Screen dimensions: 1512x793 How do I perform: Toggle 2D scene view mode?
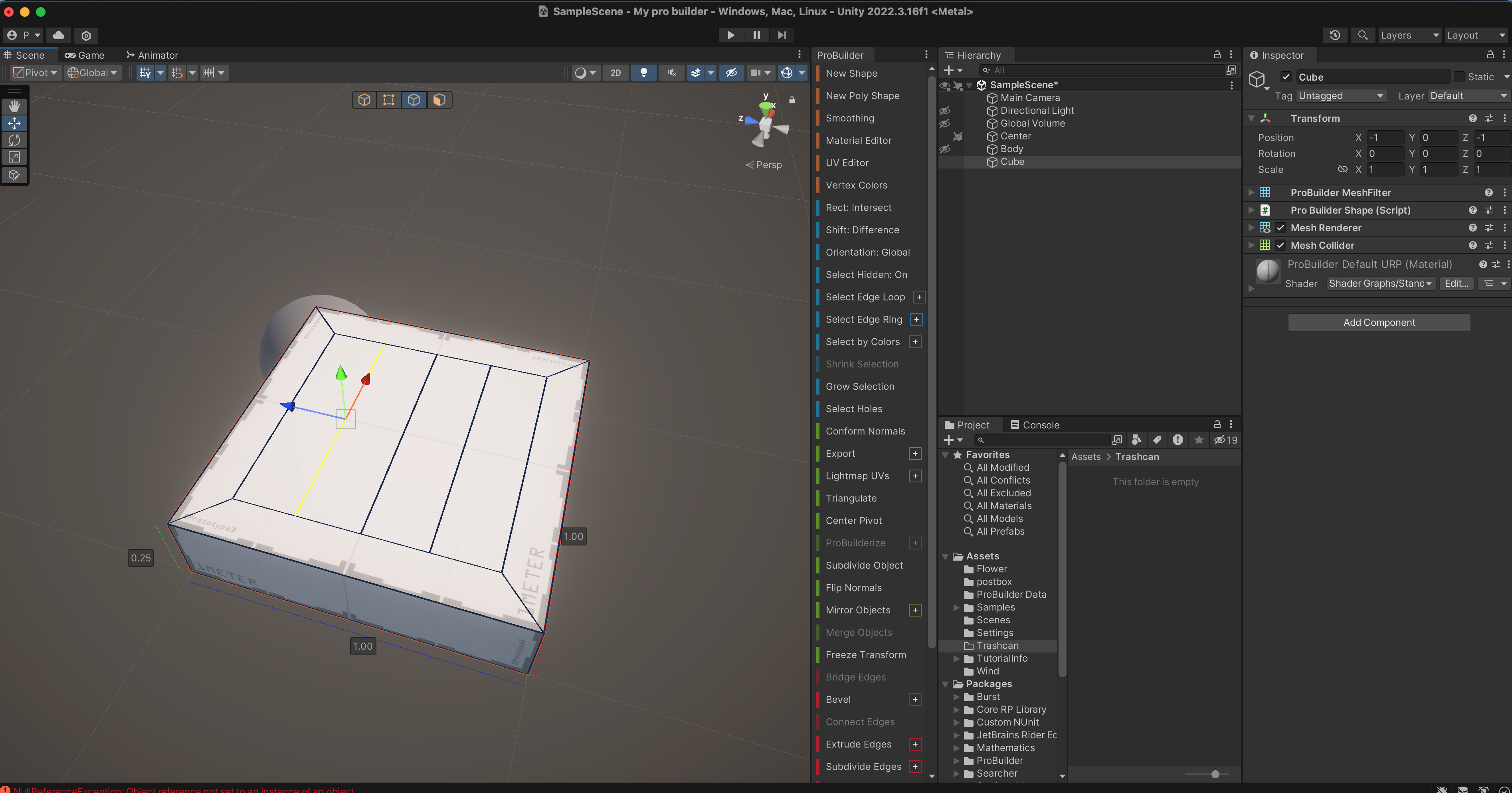[x=615, y=73]
